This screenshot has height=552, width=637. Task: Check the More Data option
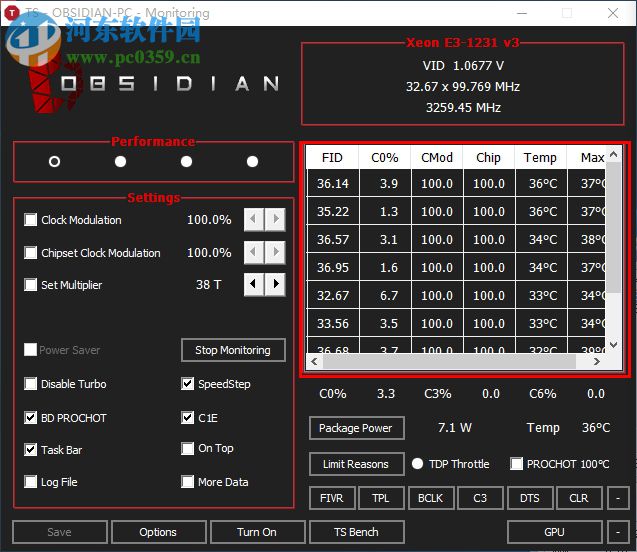[x=187, y=482]
